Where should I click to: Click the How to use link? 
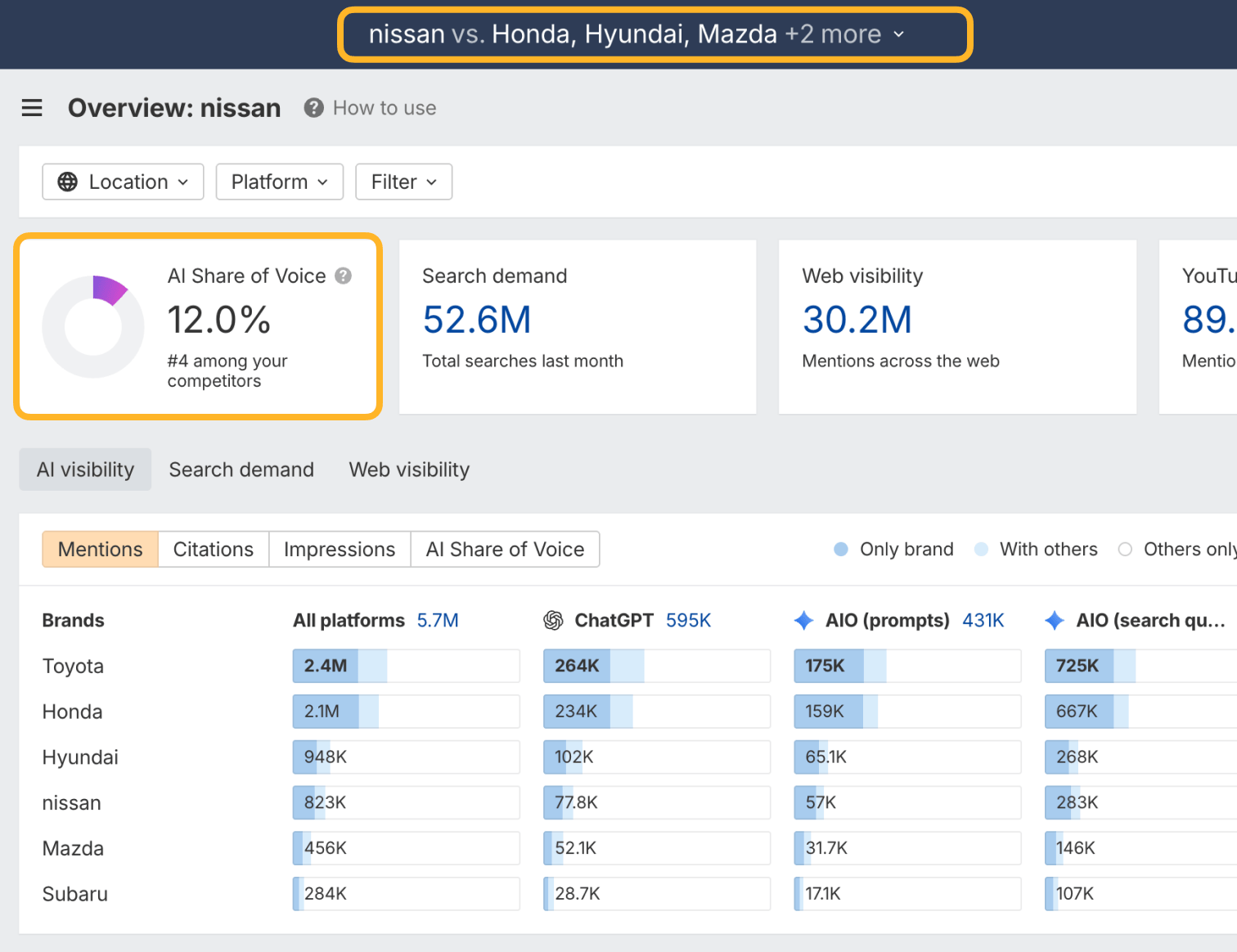(385, 108)
